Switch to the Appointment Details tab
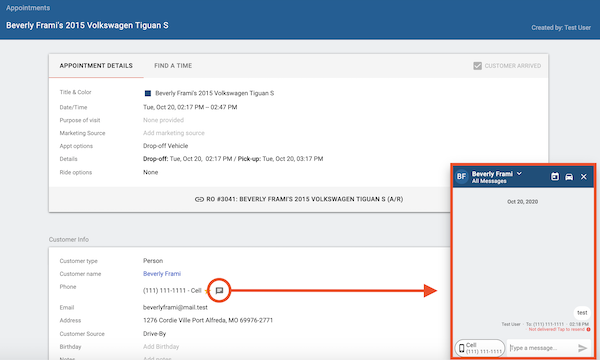Screen dimensions: 600x360 [x=96, y=66]
